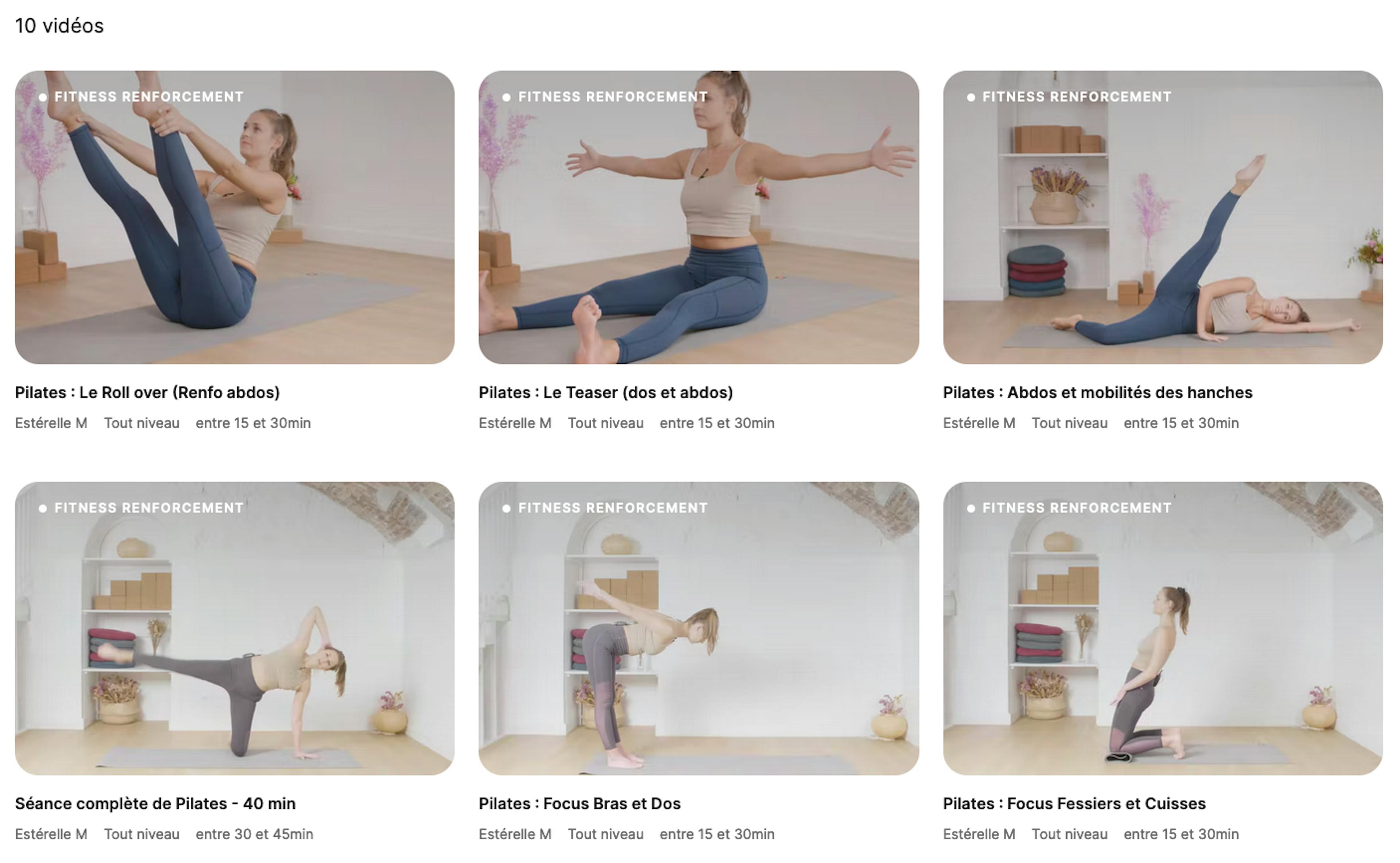This screenshot has width=1400, height=863.
Task: Click title 'Pilates : Le Teaser (dos et abdos)'
Action: pos(606,393)
